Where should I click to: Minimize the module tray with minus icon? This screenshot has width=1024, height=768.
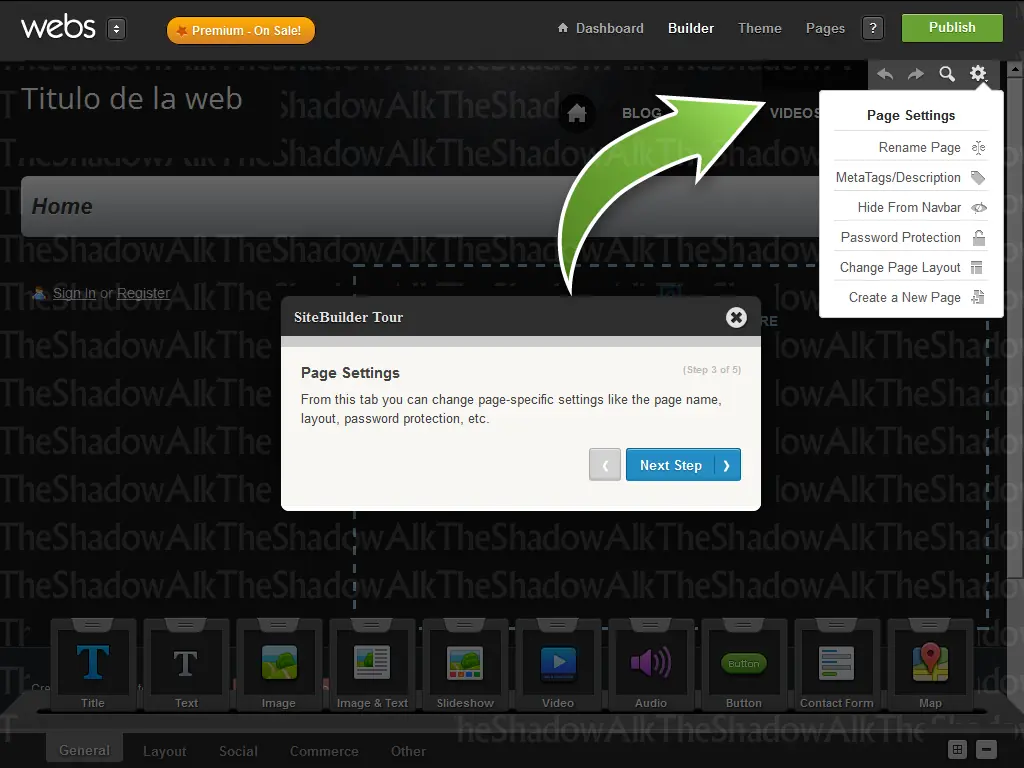[x=986, y=749]
